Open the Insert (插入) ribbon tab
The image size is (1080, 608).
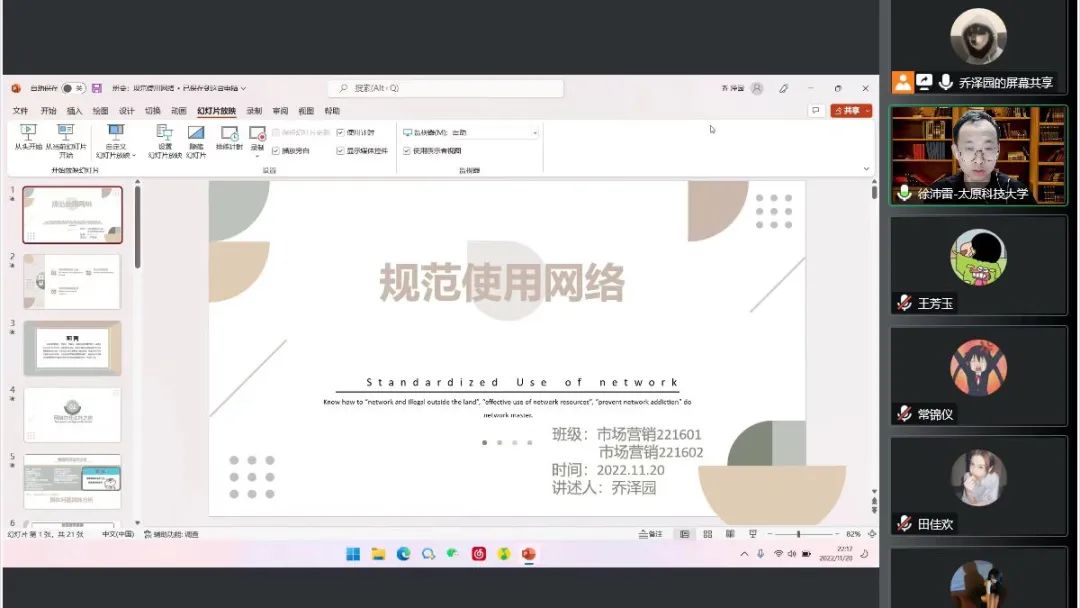[74, 111]
